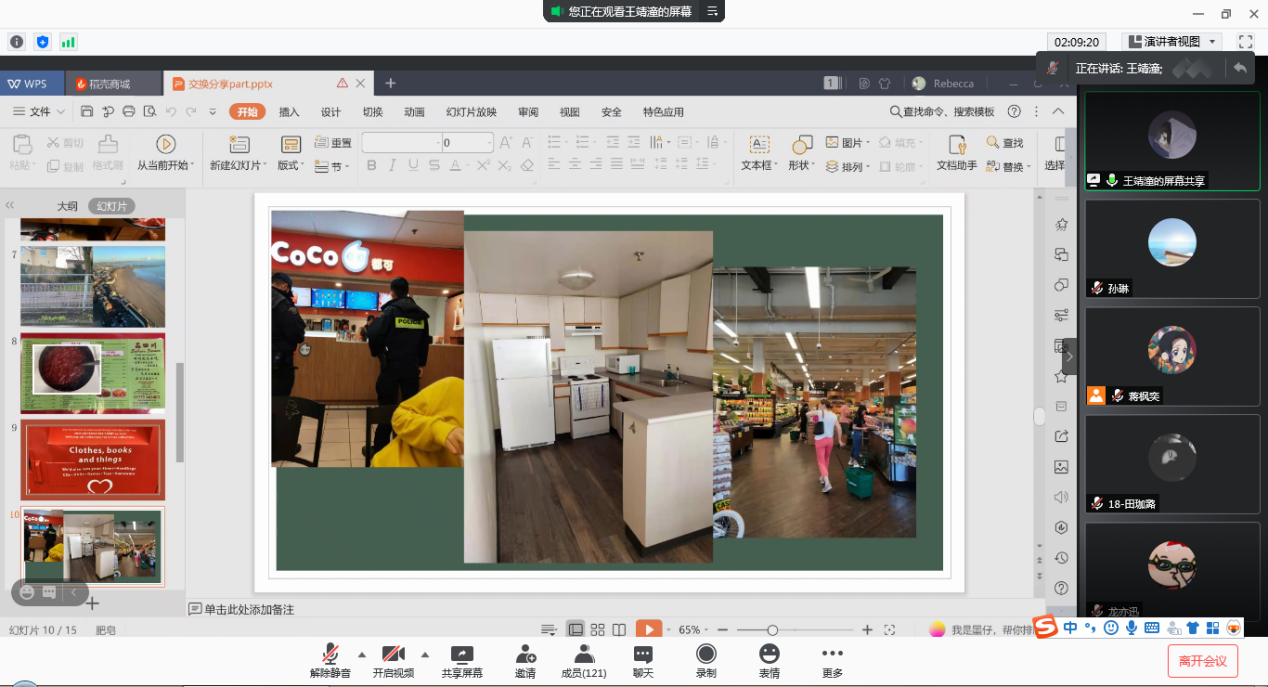Expand video options arrow next to 开启视频
This screenshot has height=687, width=1268.
tap(425, 655)
